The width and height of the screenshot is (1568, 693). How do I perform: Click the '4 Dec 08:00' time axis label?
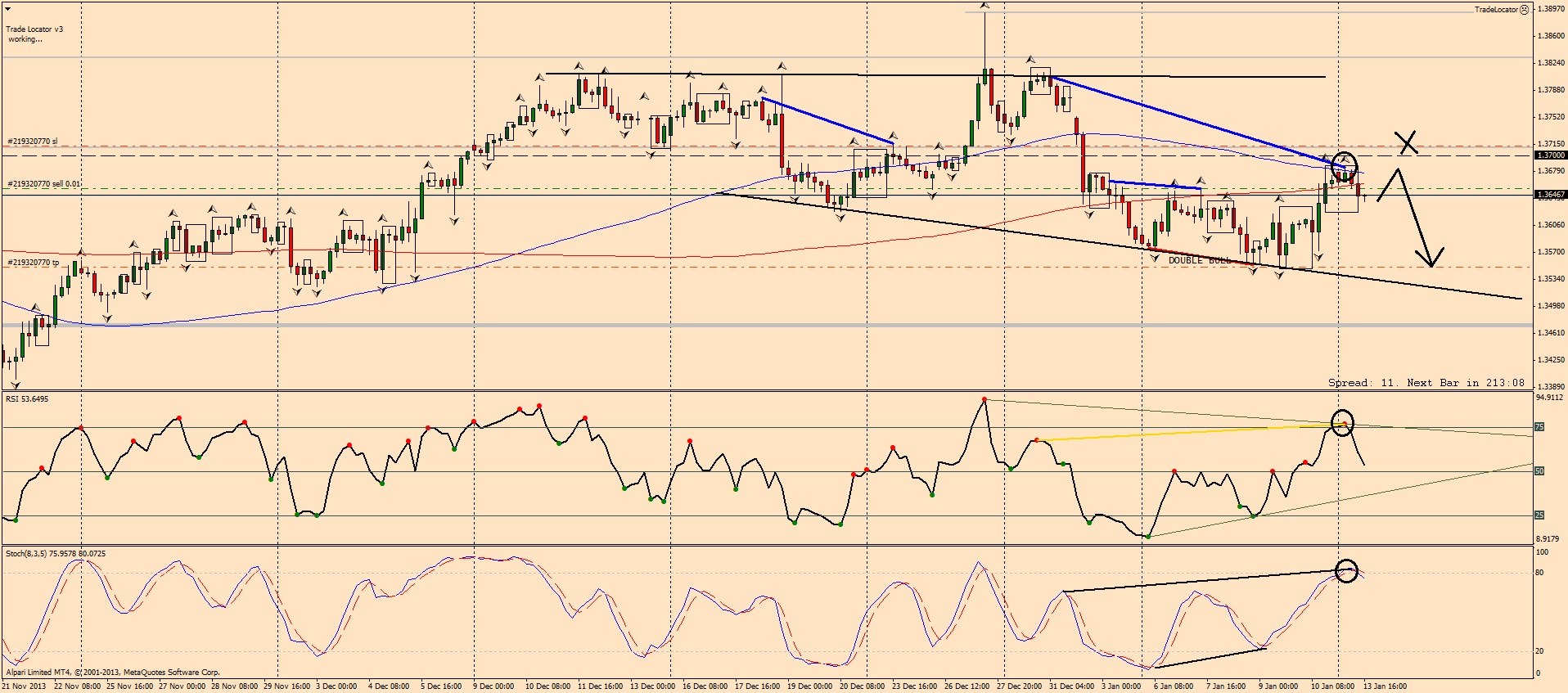coord(390,686)
